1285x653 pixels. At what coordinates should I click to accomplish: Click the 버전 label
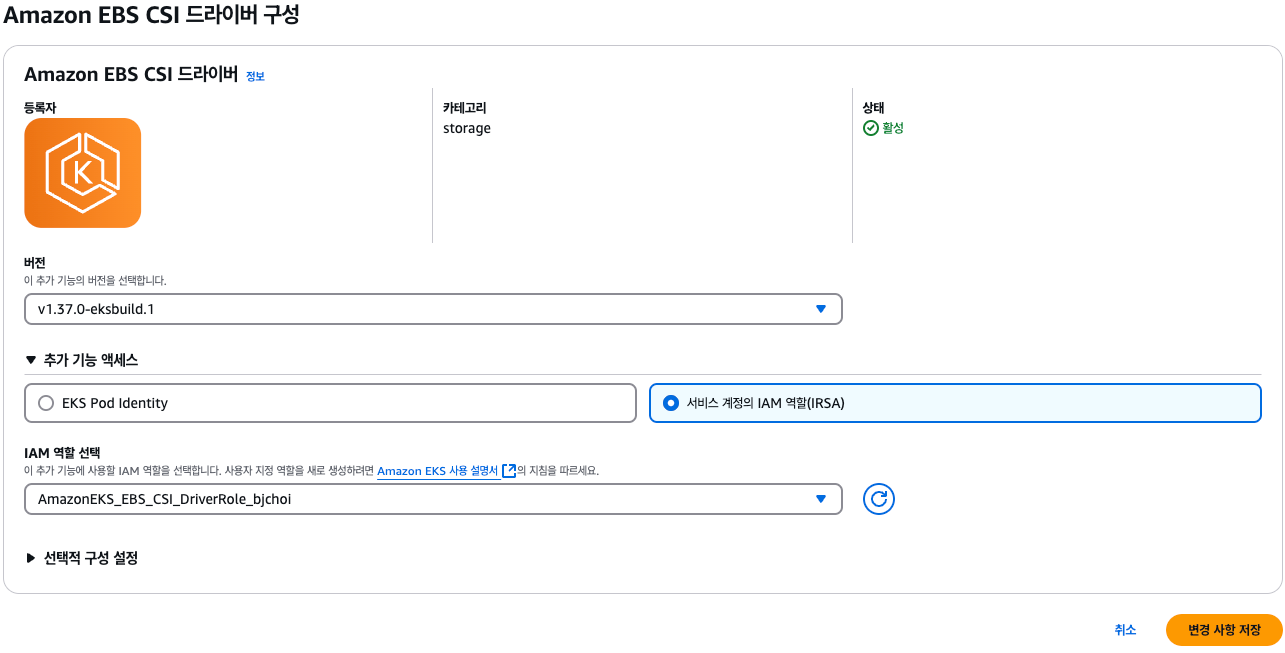tap(35, 263)
